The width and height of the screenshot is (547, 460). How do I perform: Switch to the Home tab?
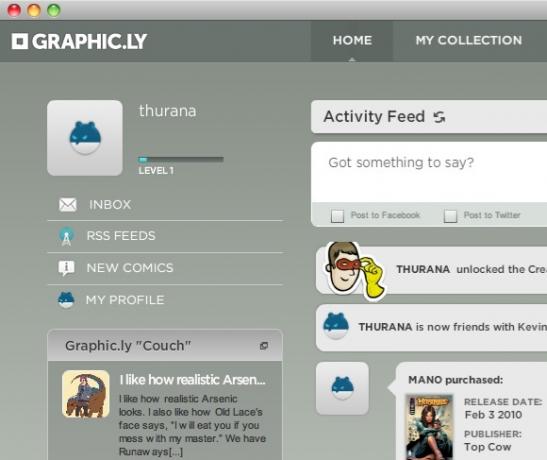352,41
